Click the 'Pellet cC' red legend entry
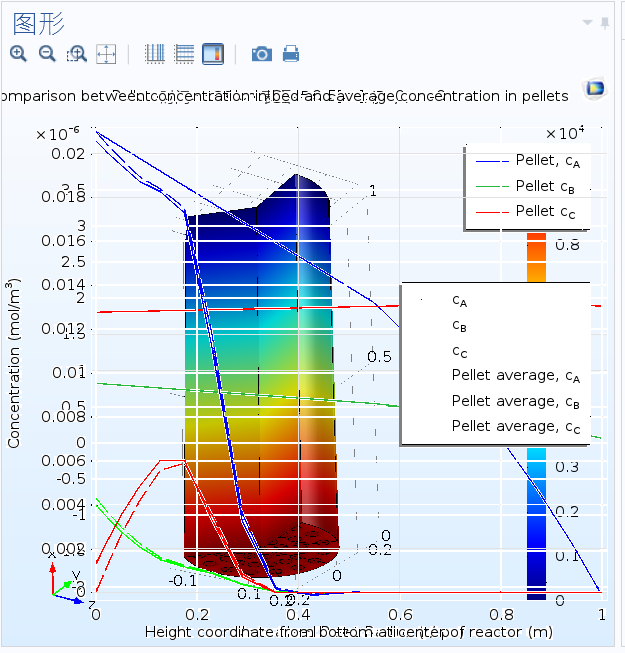 [x=545, y=211]
